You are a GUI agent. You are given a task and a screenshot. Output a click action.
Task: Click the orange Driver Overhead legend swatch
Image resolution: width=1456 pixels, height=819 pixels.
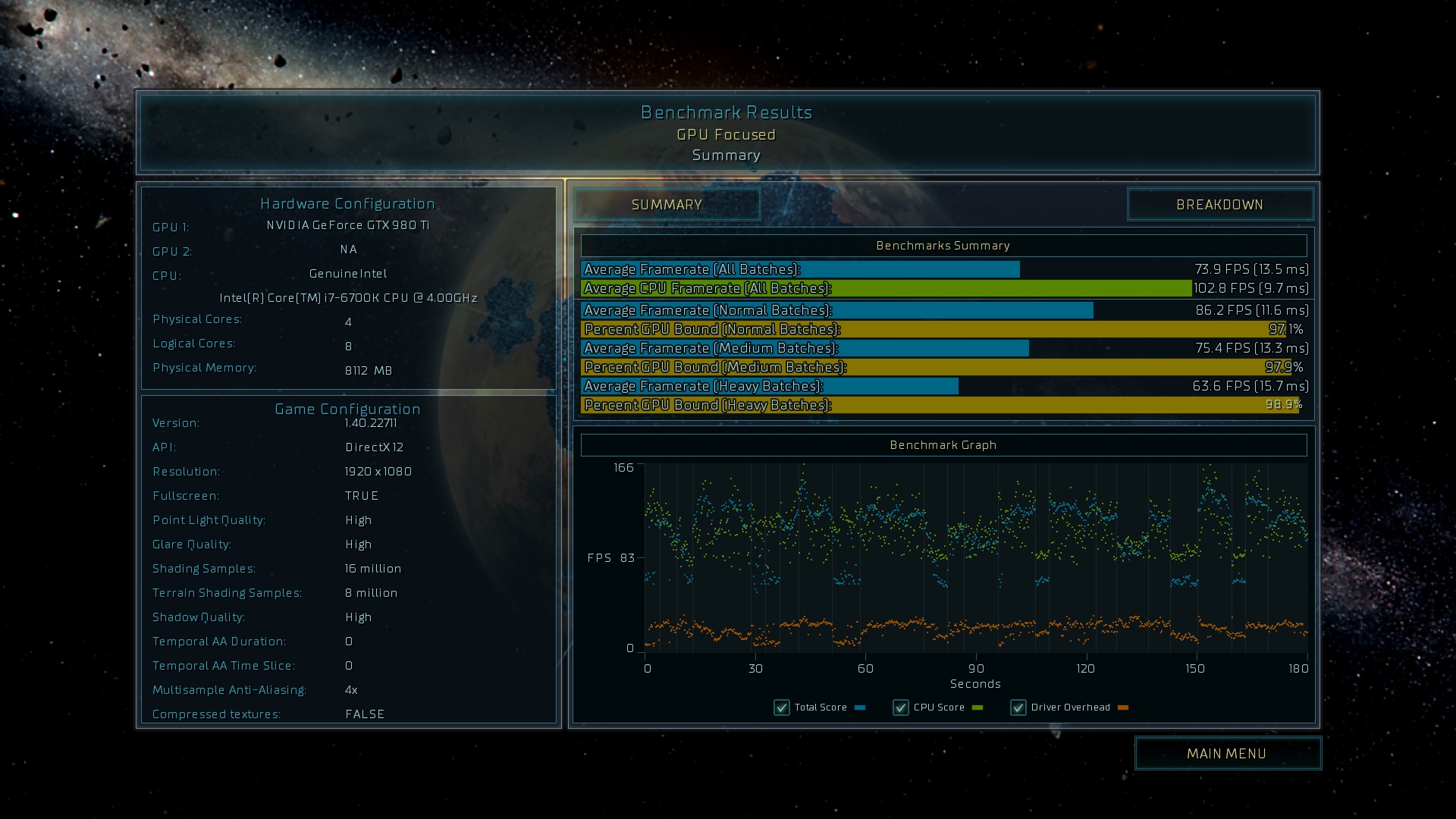click(1123, 708)
